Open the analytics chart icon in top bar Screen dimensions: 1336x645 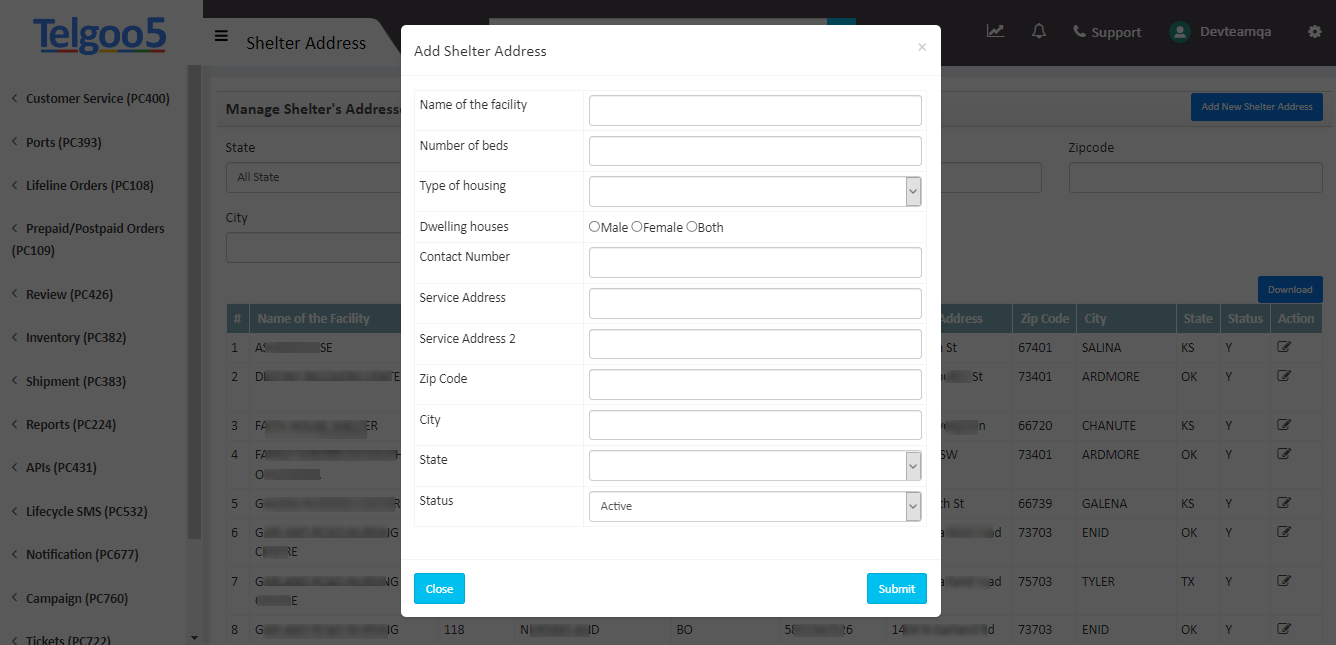[x=995, y=31]
